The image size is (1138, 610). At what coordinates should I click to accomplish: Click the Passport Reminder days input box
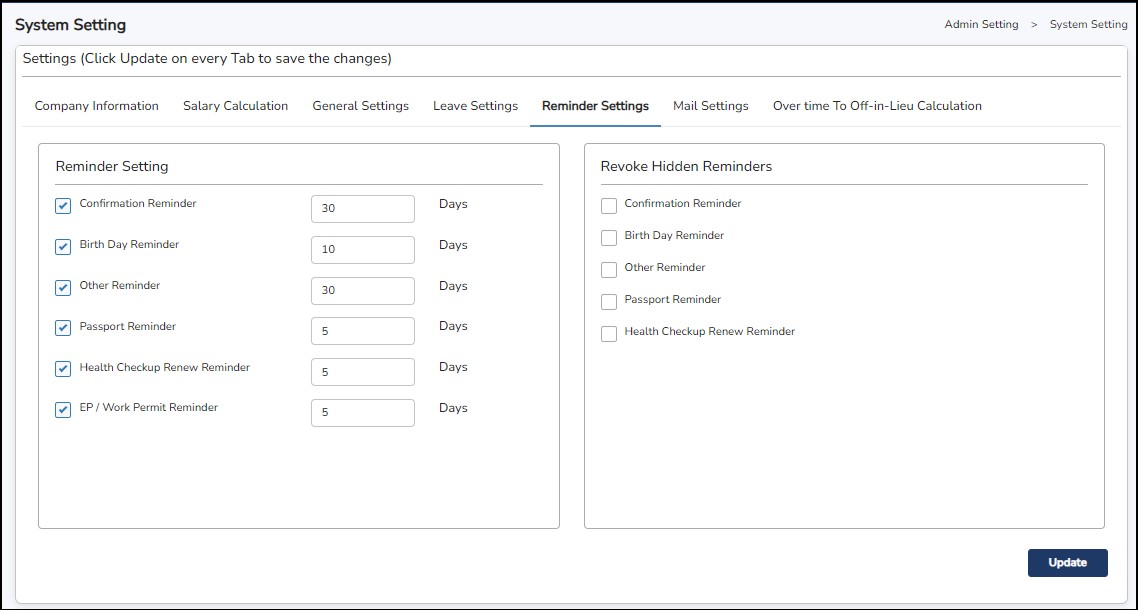click(x=362, y=331)
